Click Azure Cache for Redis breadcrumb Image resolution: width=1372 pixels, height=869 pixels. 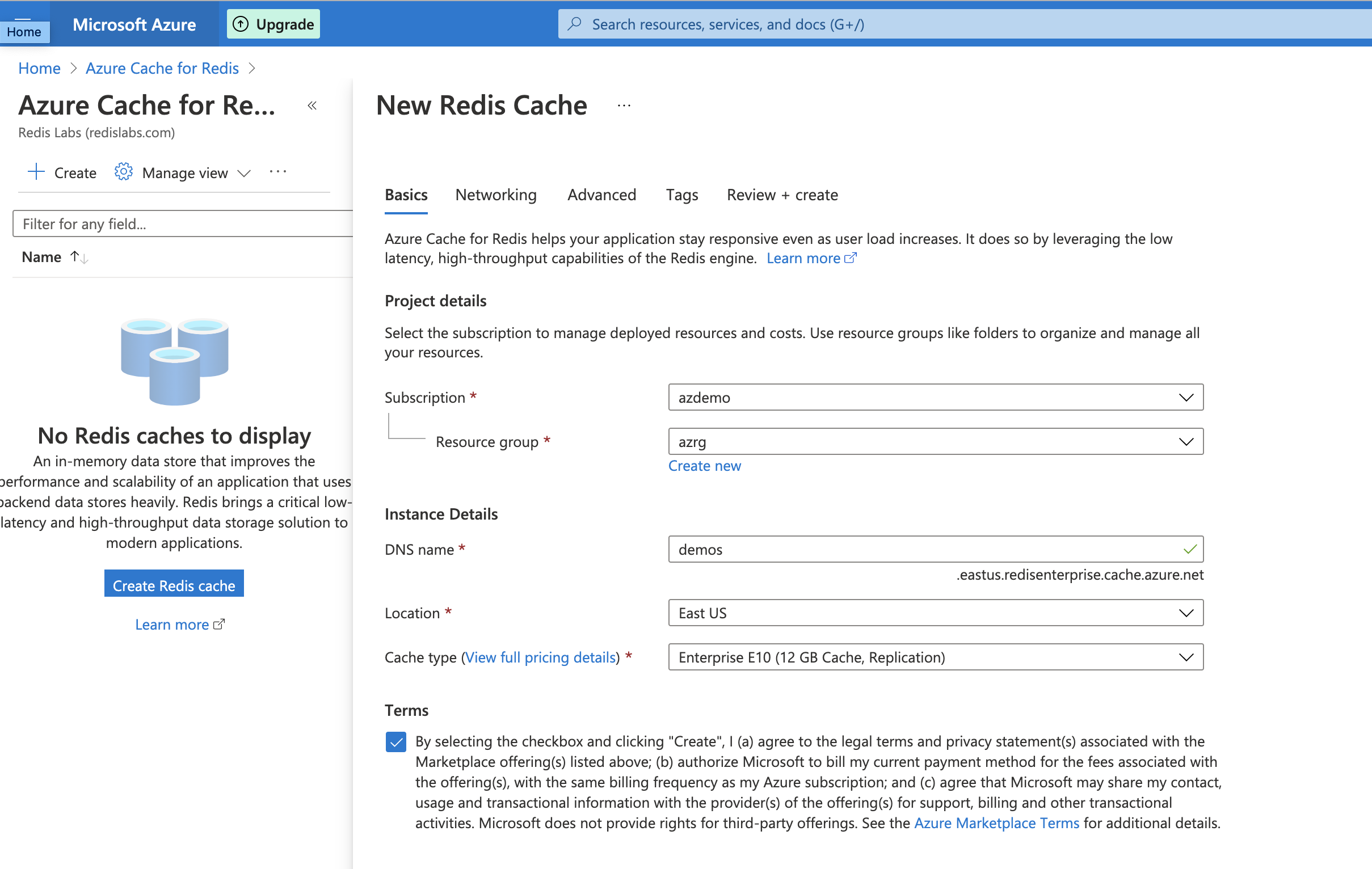(162, 68)
